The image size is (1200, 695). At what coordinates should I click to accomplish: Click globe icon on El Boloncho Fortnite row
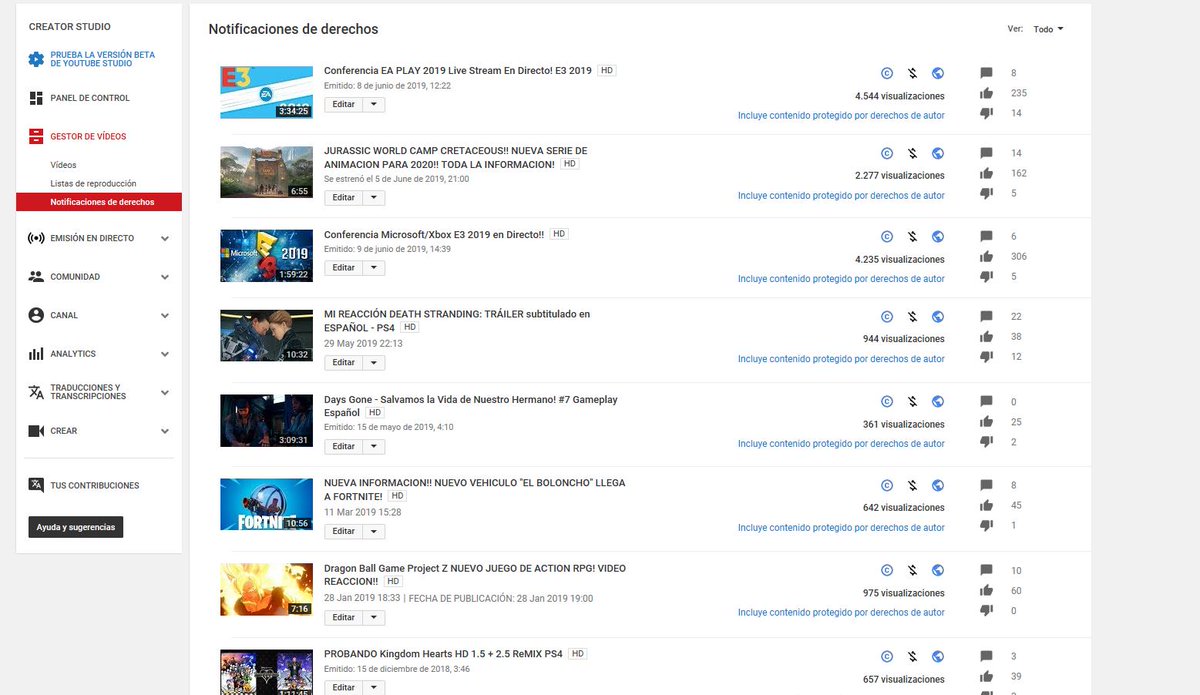point(938,485)
